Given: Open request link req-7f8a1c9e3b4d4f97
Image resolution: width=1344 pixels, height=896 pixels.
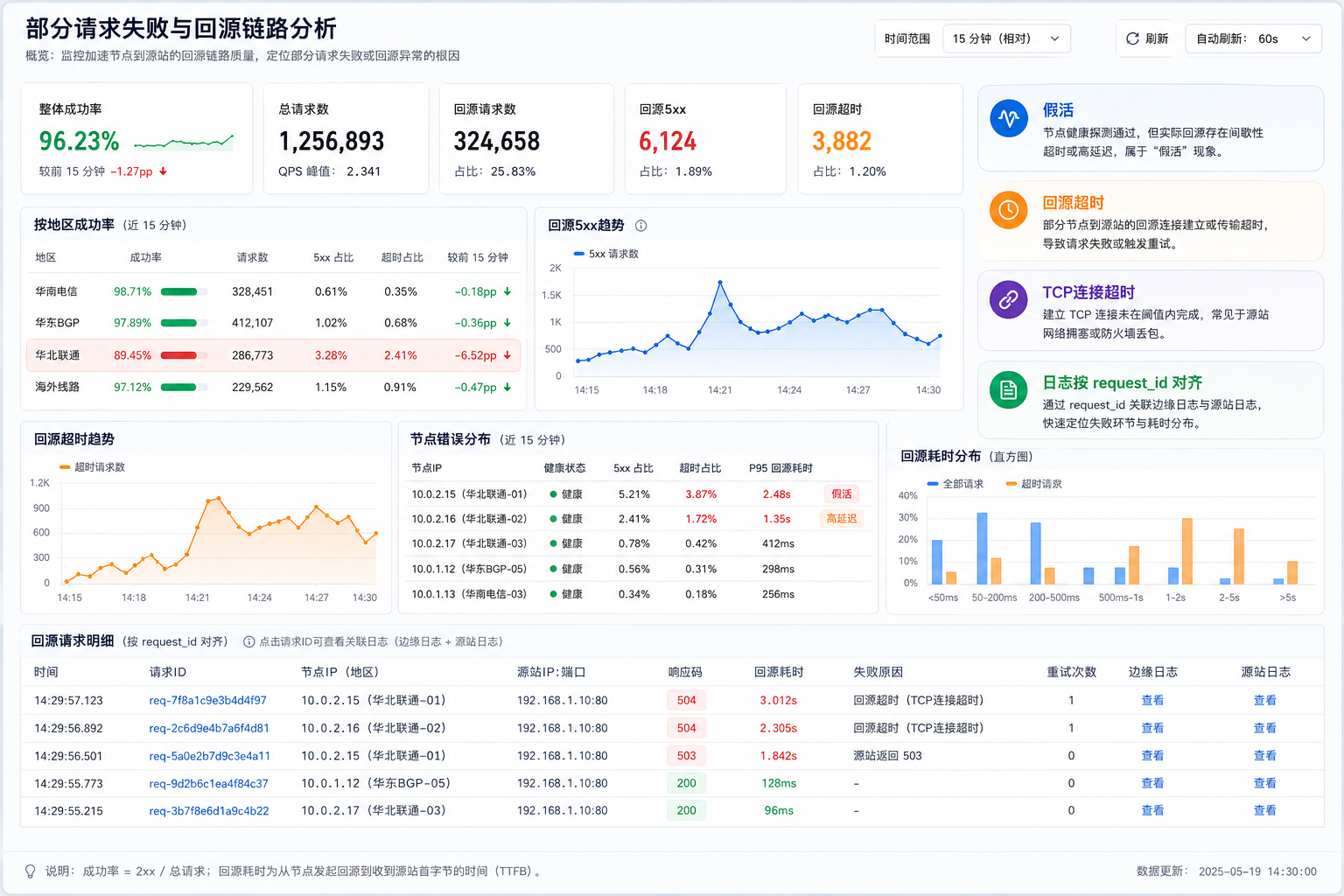Looking at the screenshot, I should click(207, 701).
